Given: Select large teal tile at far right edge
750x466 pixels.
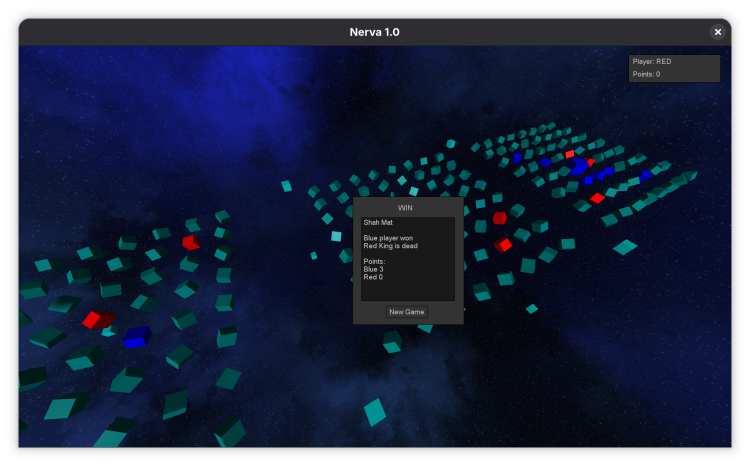Looking at the screenshot, I should coord(625,246).
